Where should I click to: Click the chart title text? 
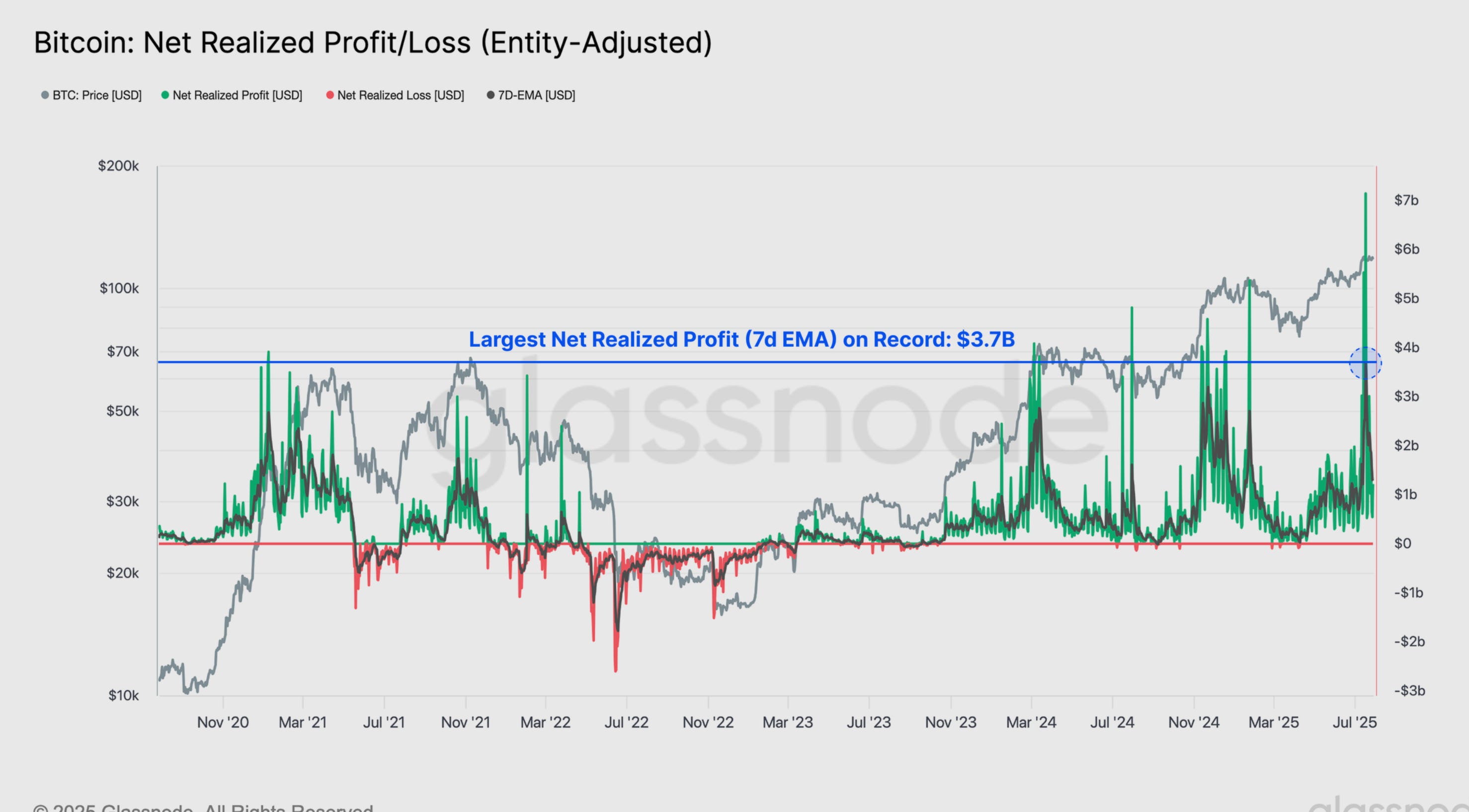click(x=373, y=43)
